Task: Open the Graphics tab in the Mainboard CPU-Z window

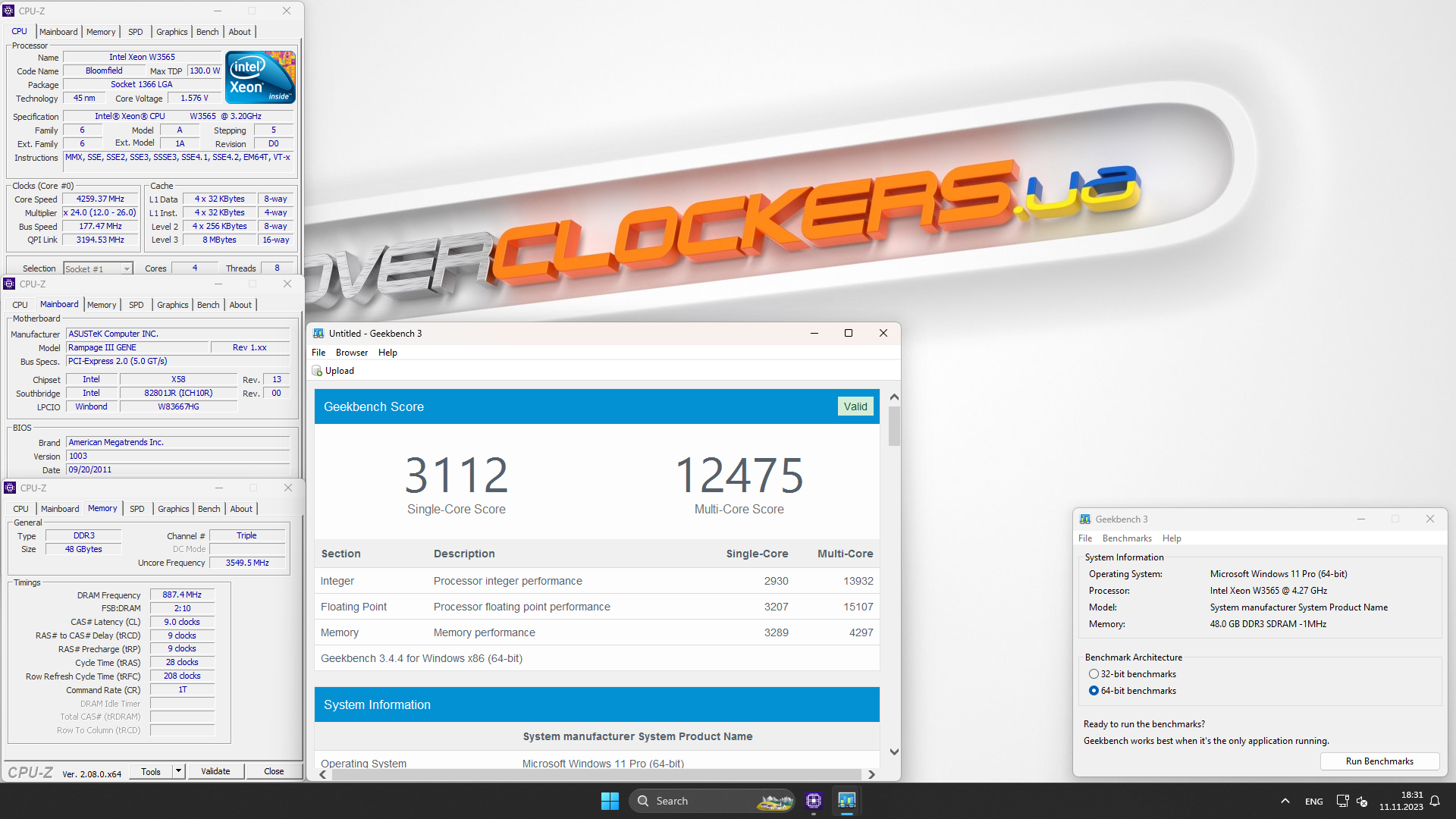Action: point(172,305)
